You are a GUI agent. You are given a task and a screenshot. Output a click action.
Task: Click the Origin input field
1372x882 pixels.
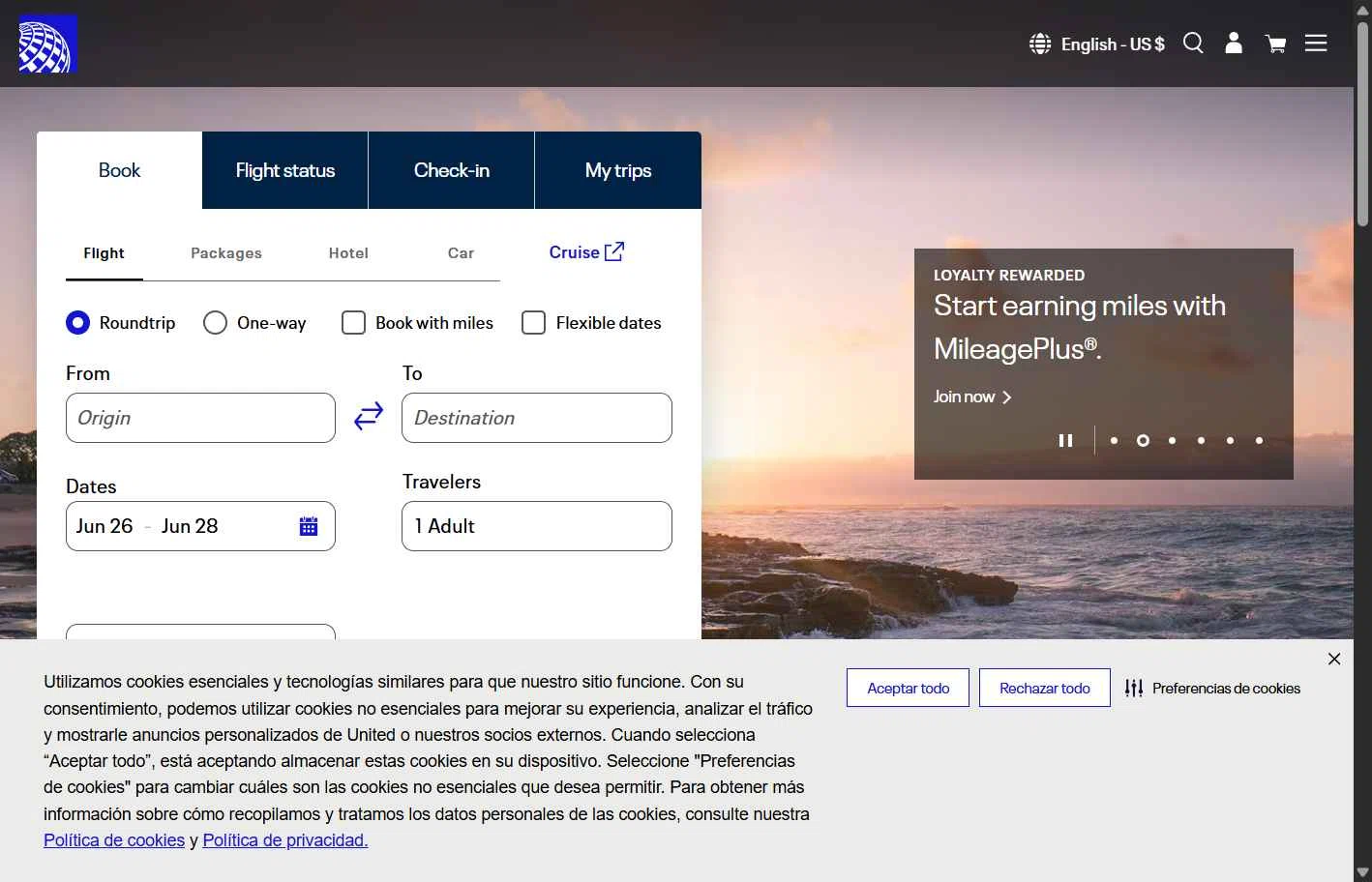pos(200,418)
